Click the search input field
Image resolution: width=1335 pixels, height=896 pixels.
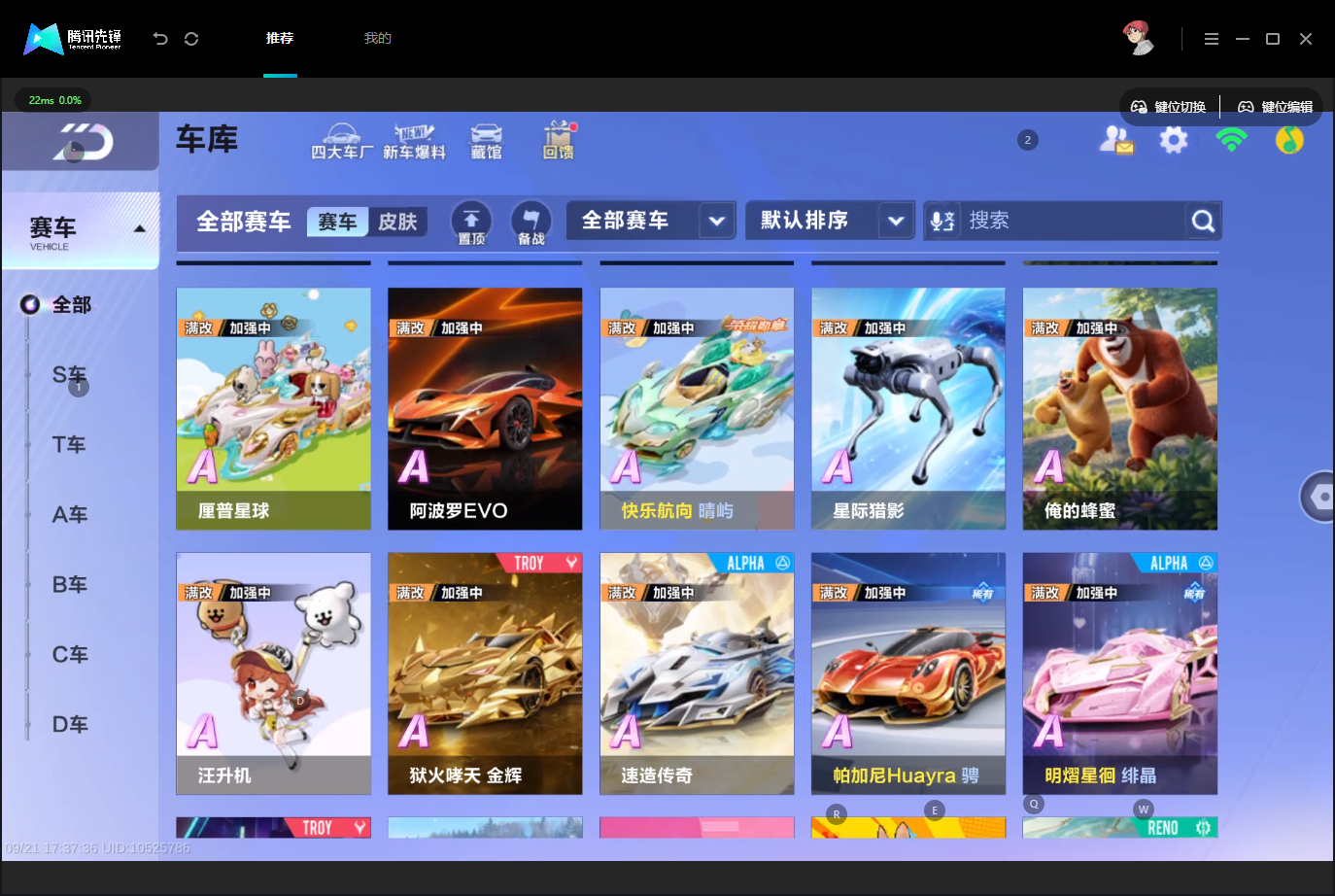tap(1074, 221)
